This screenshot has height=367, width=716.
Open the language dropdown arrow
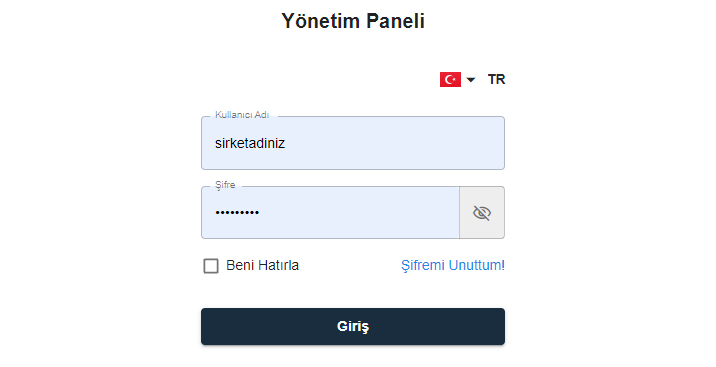click(471, 80)
